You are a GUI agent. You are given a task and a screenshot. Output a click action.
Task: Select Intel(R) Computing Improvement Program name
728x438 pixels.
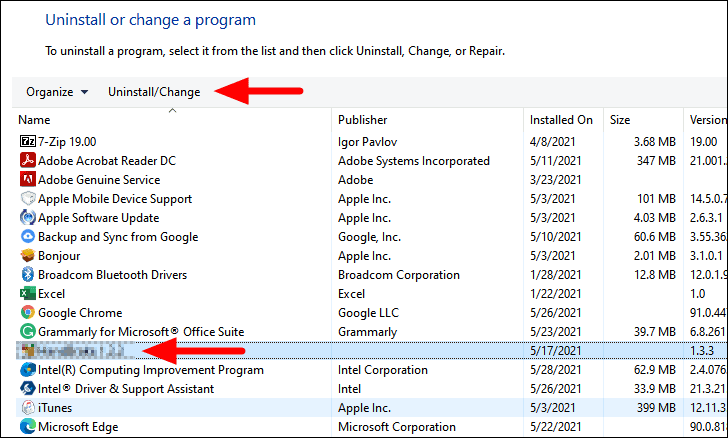[x=151, y=370]
